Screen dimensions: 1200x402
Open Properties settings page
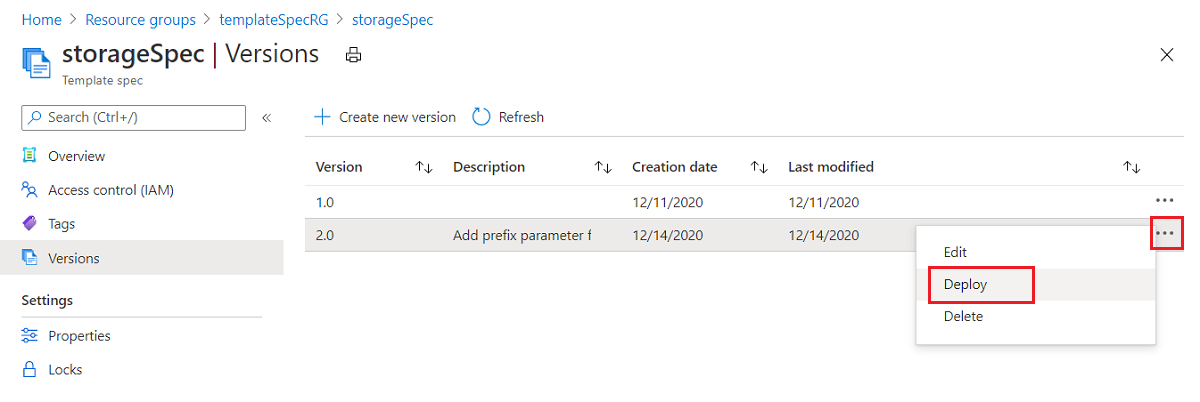coord(79,336)
